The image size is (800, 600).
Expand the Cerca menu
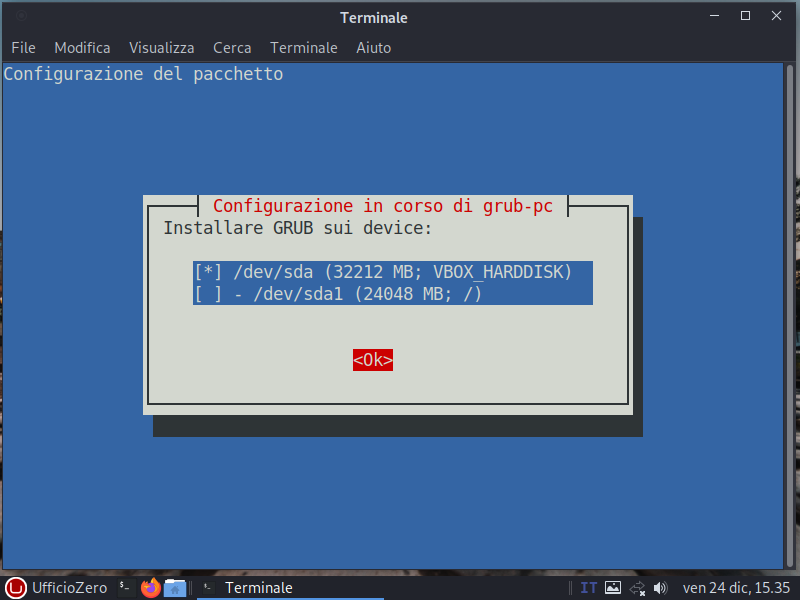pyautogui.click(x=232, y=48)
